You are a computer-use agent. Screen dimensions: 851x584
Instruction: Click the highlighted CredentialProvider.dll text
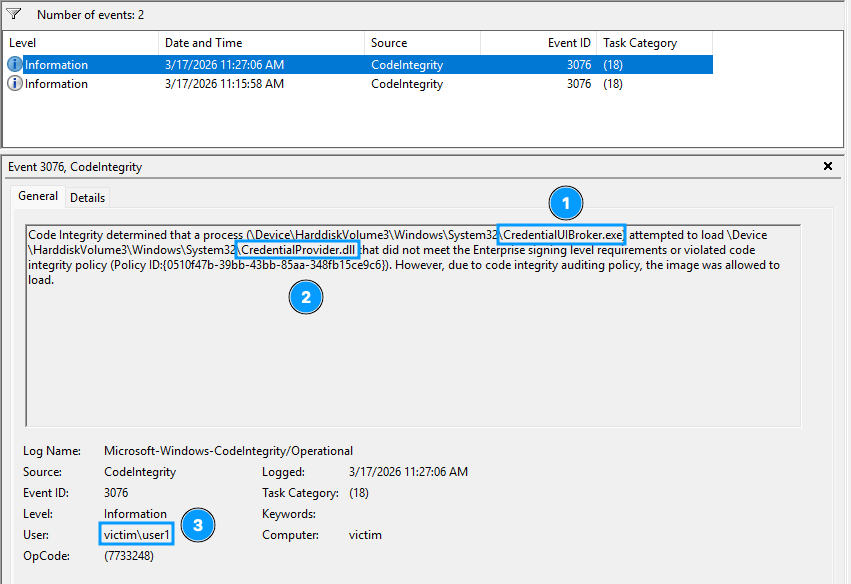pyautogui.click(x=298, y=250)
